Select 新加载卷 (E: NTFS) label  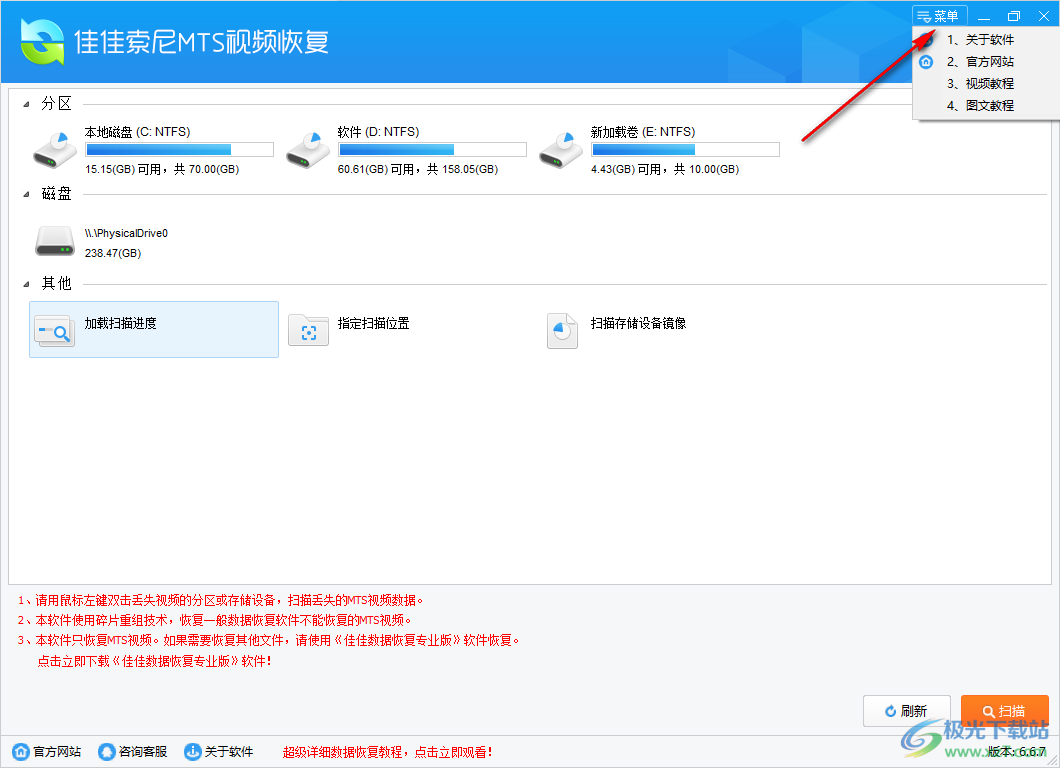pos(643,132)
